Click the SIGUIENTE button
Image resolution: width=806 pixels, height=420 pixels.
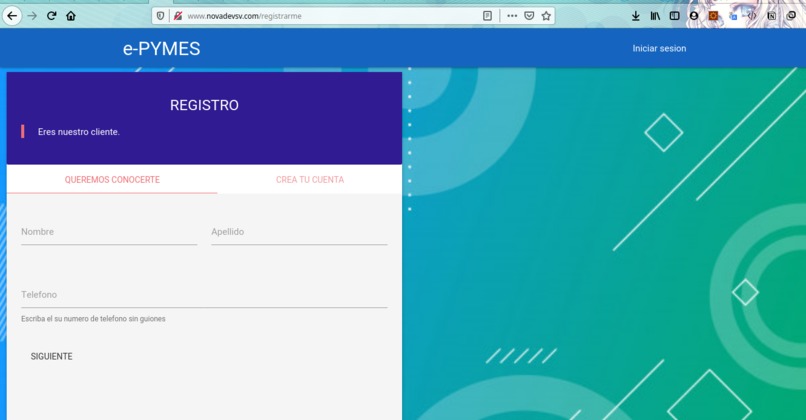(51, 356)
